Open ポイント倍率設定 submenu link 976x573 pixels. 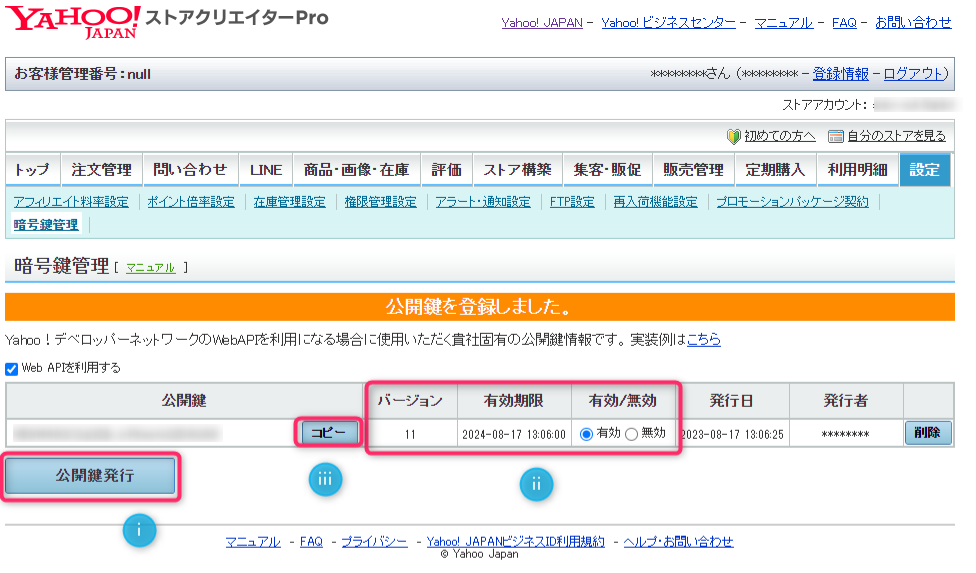pos(190,202)
